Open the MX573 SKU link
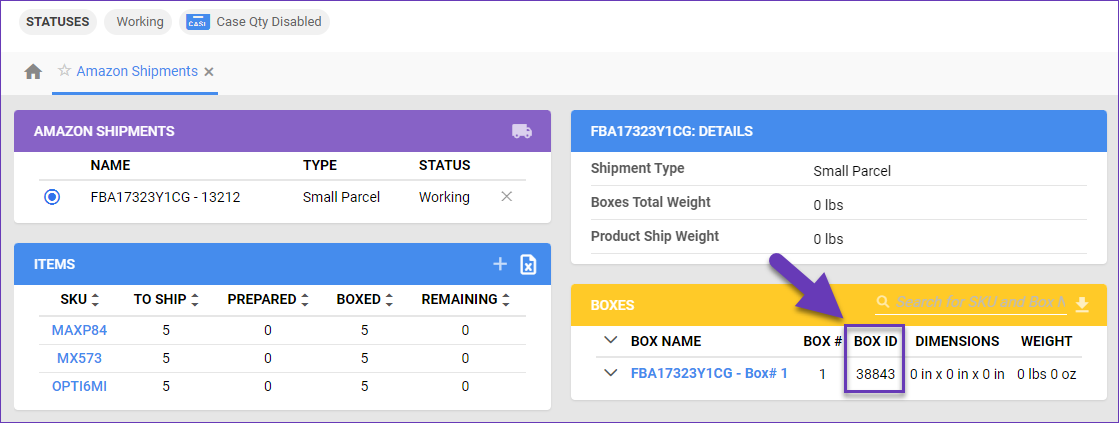Image resolution: width=1119 pixels, height=423 pixels. pyautogui.click(x=79, y=359)
